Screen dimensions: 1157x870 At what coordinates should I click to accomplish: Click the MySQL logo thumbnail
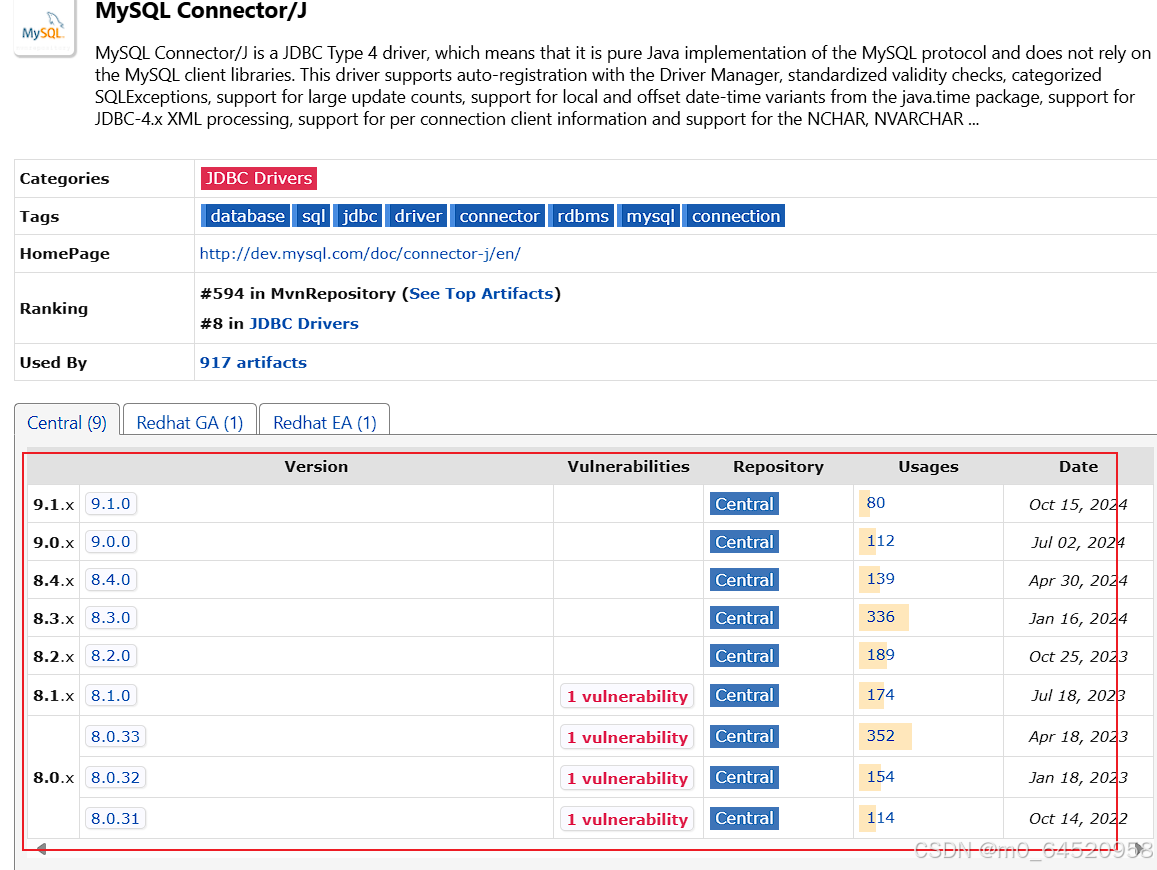tap(44, 29)
